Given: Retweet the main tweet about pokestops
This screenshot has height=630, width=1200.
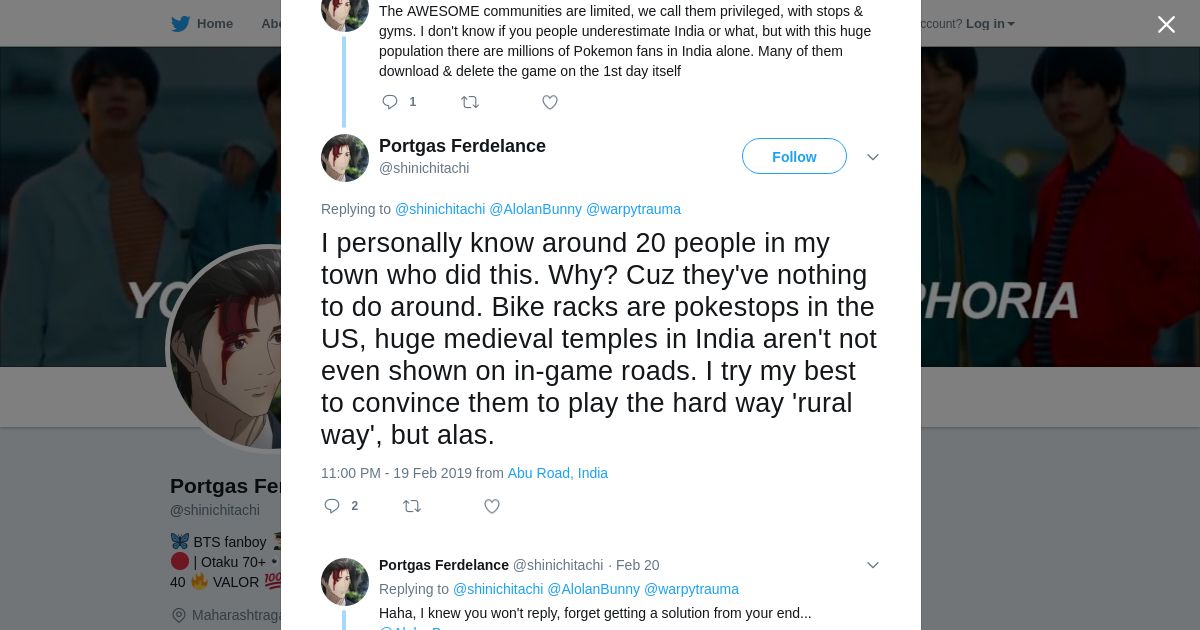Looking at the screenshot, I should [x=412, y=506].
